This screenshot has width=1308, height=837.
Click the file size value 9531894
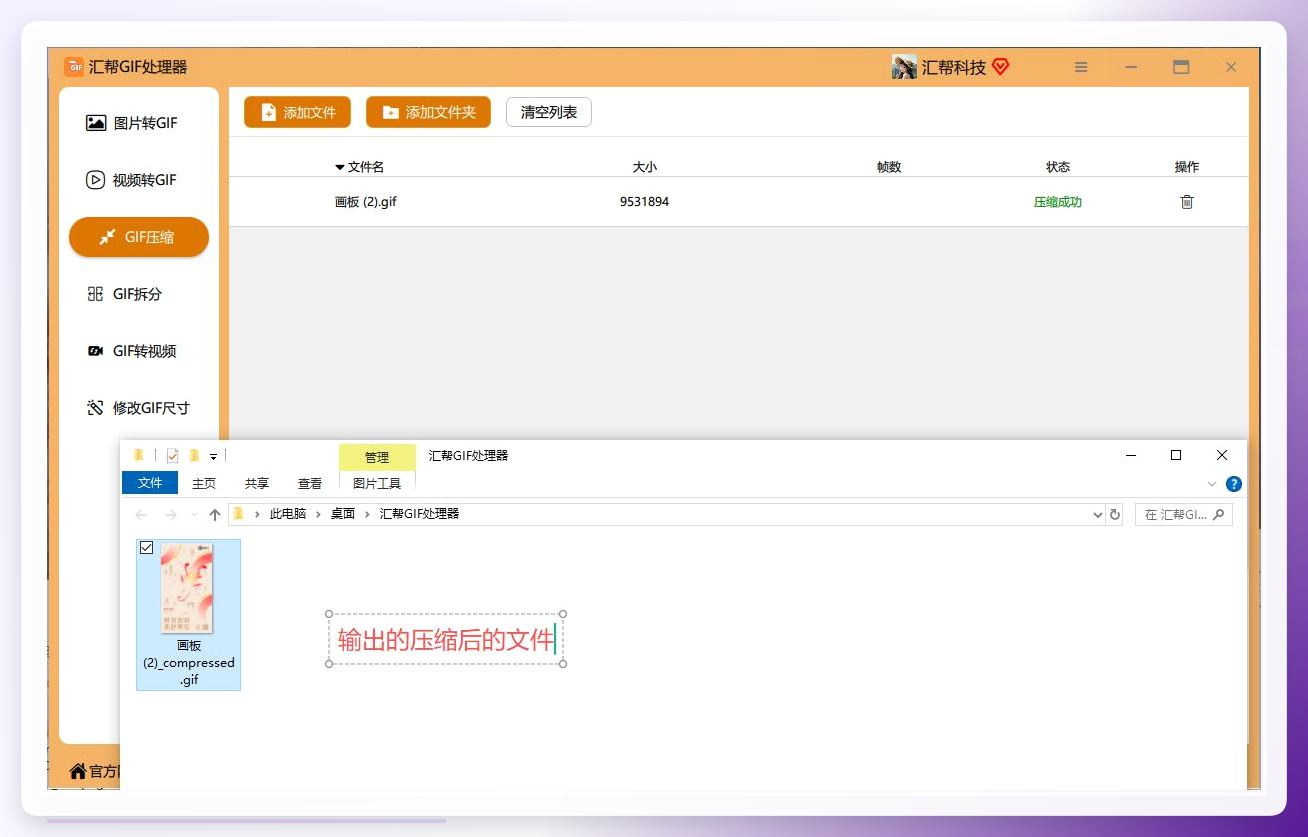(644, 202)
